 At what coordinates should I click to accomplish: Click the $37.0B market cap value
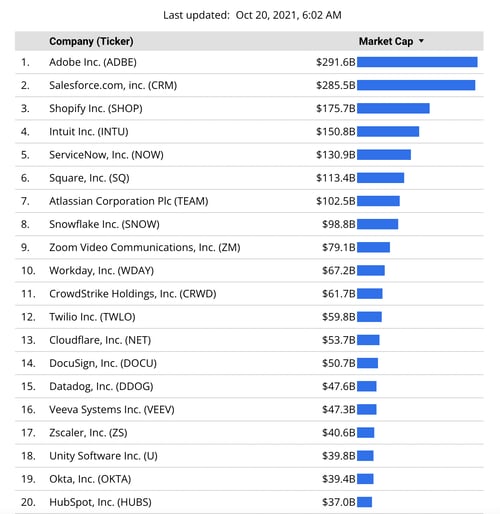pos(339,502)
